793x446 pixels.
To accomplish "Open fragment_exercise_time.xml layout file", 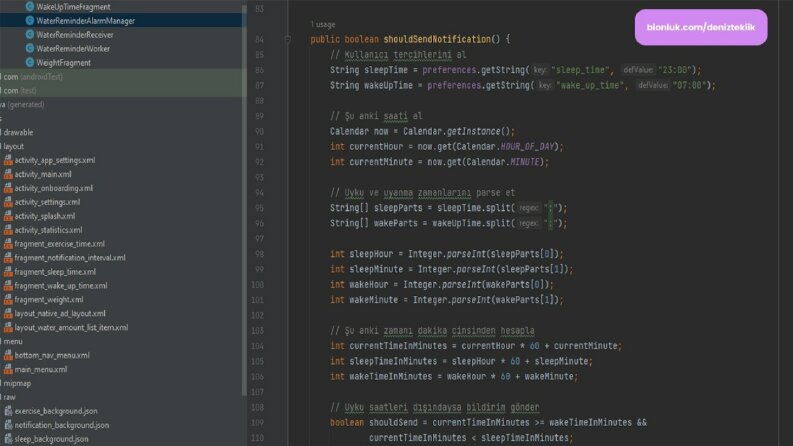I will (60, 244).
